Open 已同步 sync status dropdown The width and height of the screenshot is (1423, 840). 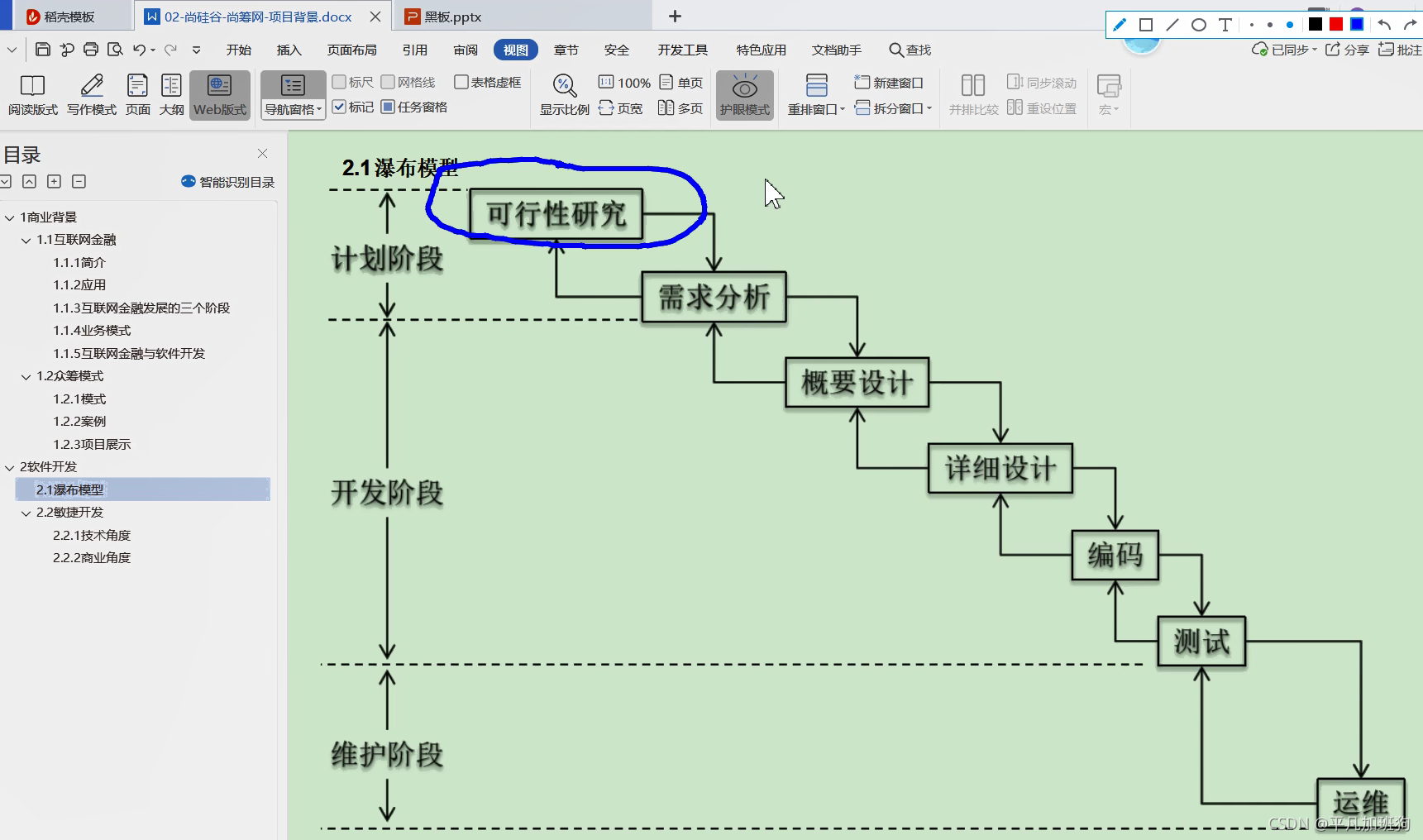tap(1284, 50)
